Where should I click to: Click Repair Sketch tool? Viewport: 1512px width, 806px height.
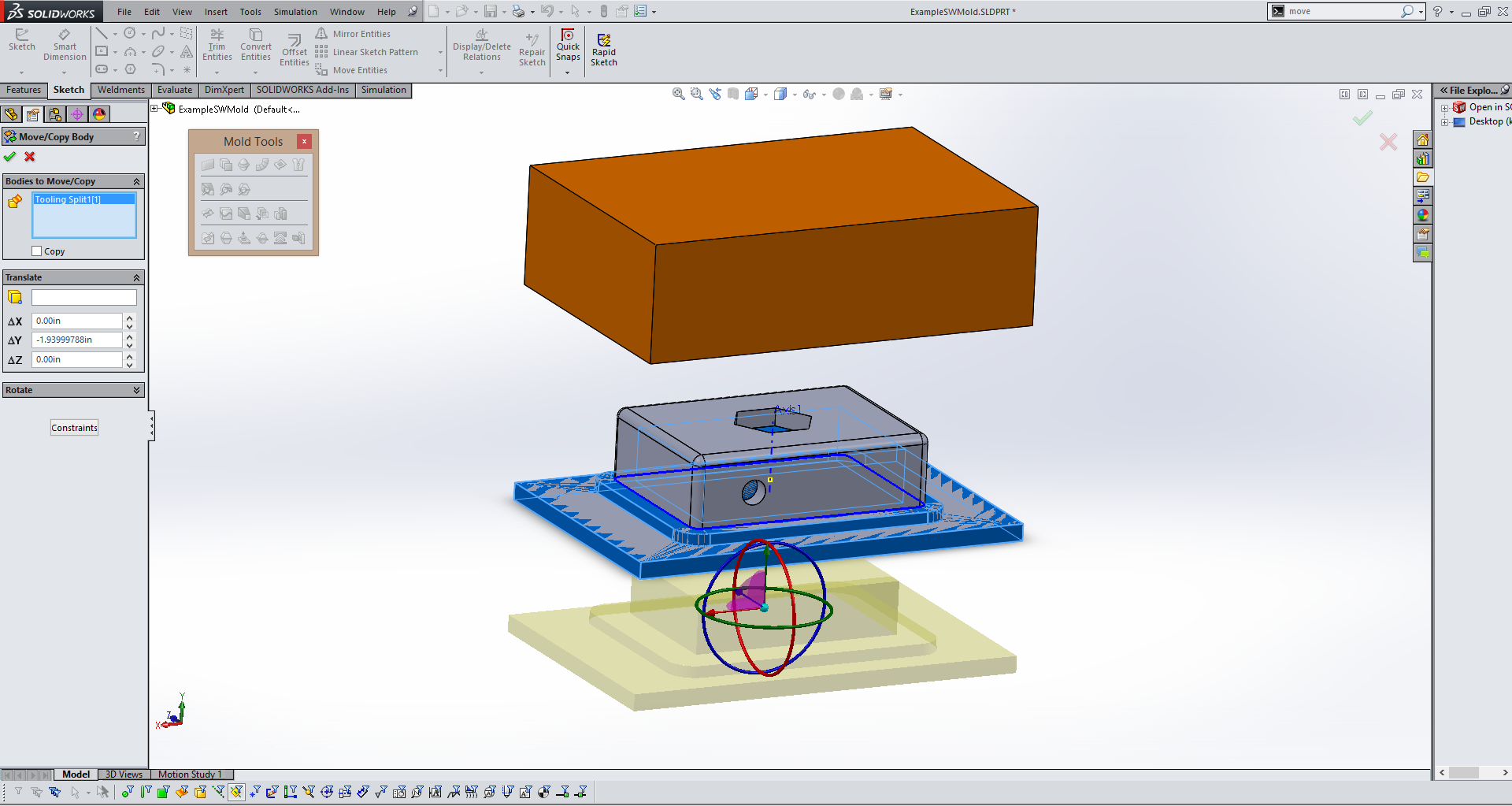(x=532, y=50)
